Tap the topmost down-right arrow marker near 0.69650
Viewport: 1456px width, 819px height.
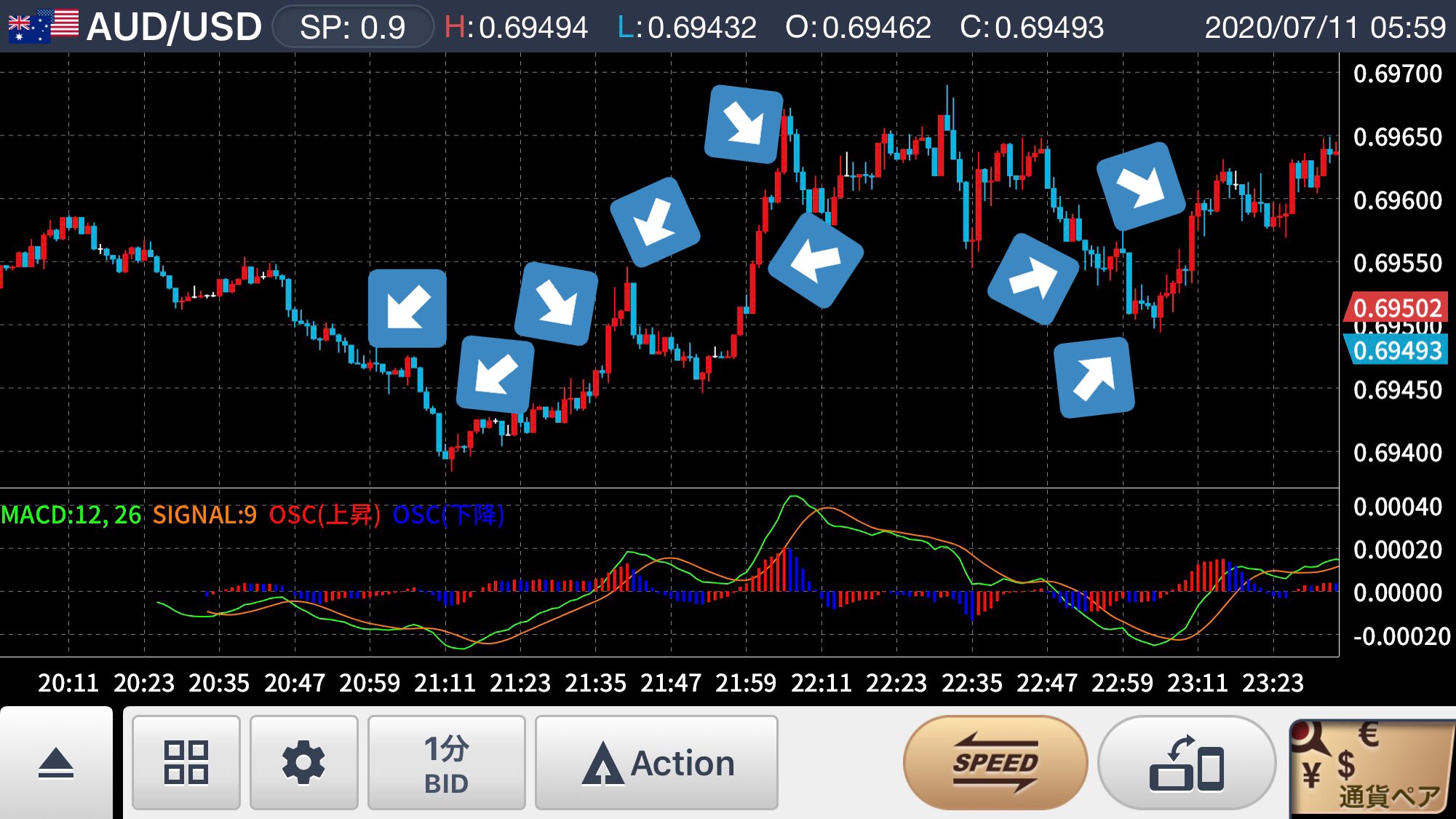click(744, 124)
